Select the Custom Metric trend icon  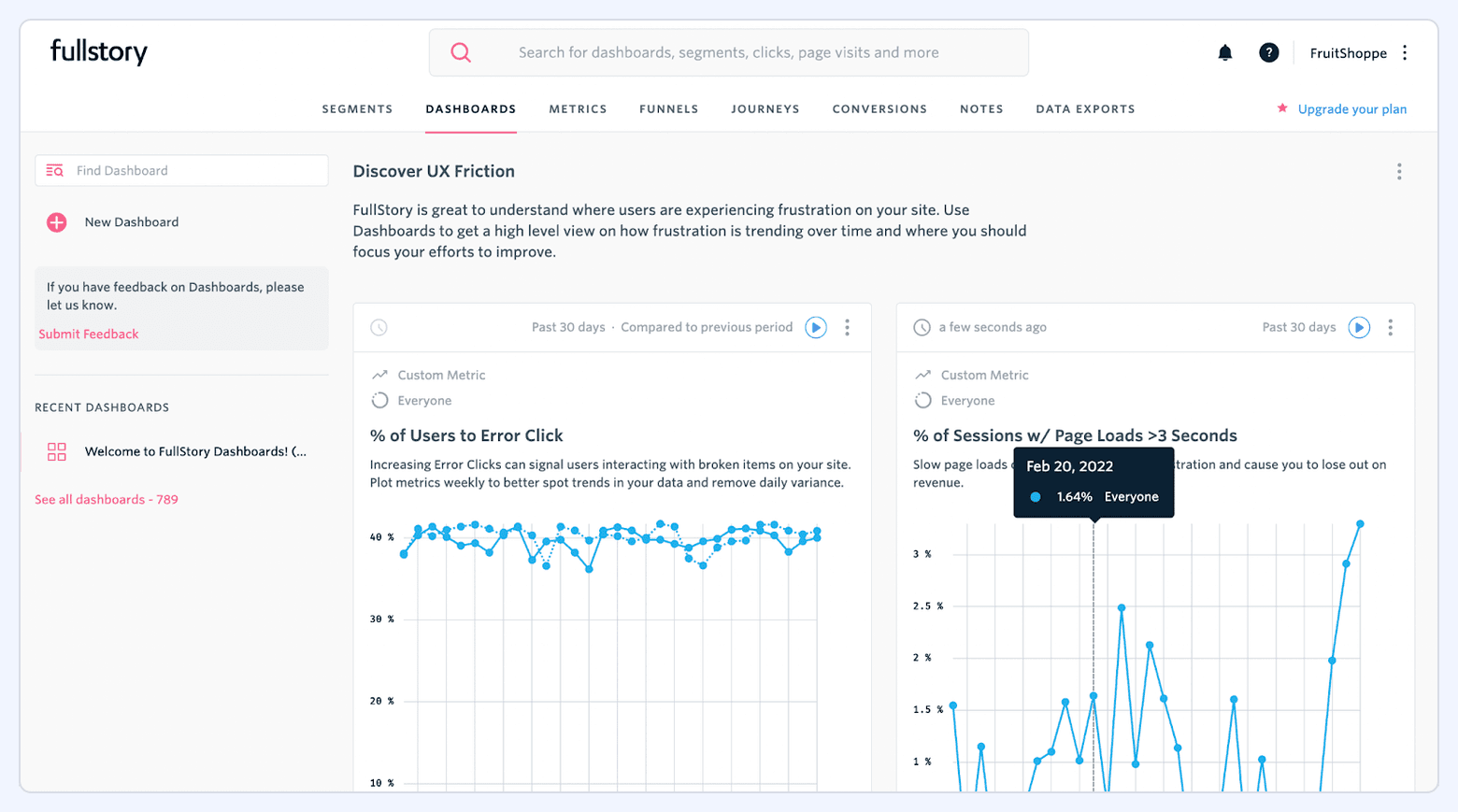(x=379, y=374)
